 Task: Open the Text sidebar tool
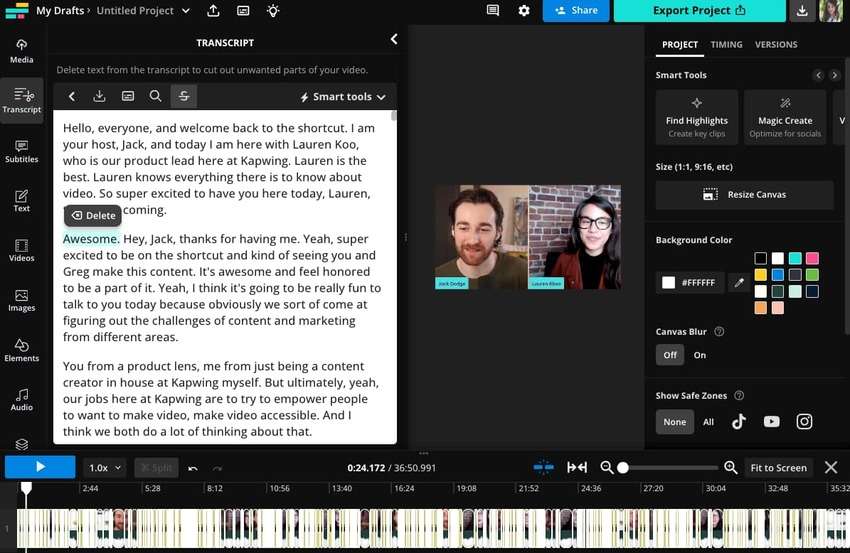pyautogui.click(x=22, y=201)
